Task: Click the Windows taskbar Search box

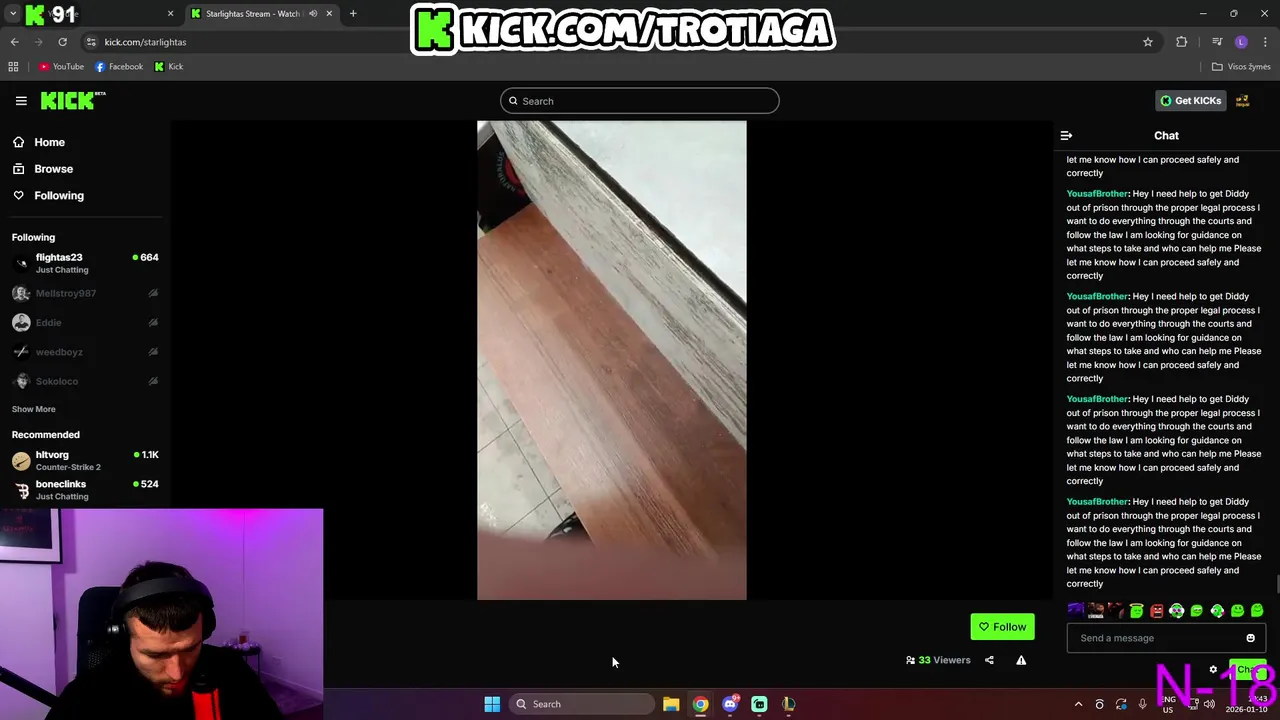Action: pos(583,704)
